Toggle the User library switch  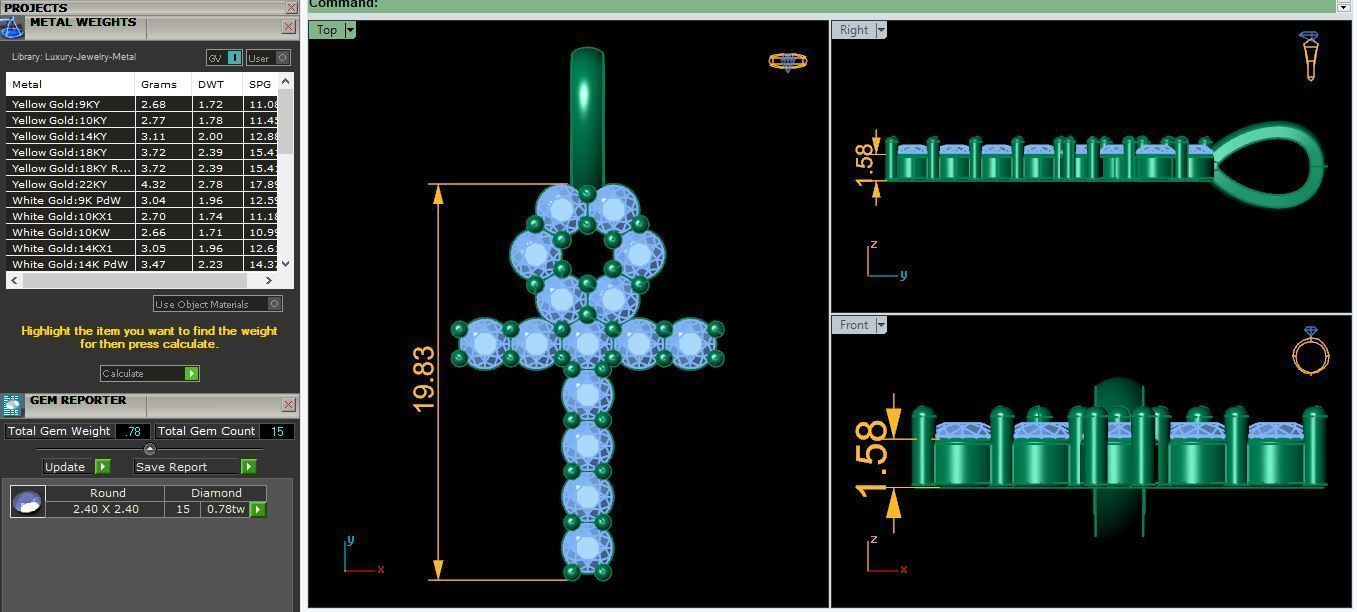click(268, 58)
